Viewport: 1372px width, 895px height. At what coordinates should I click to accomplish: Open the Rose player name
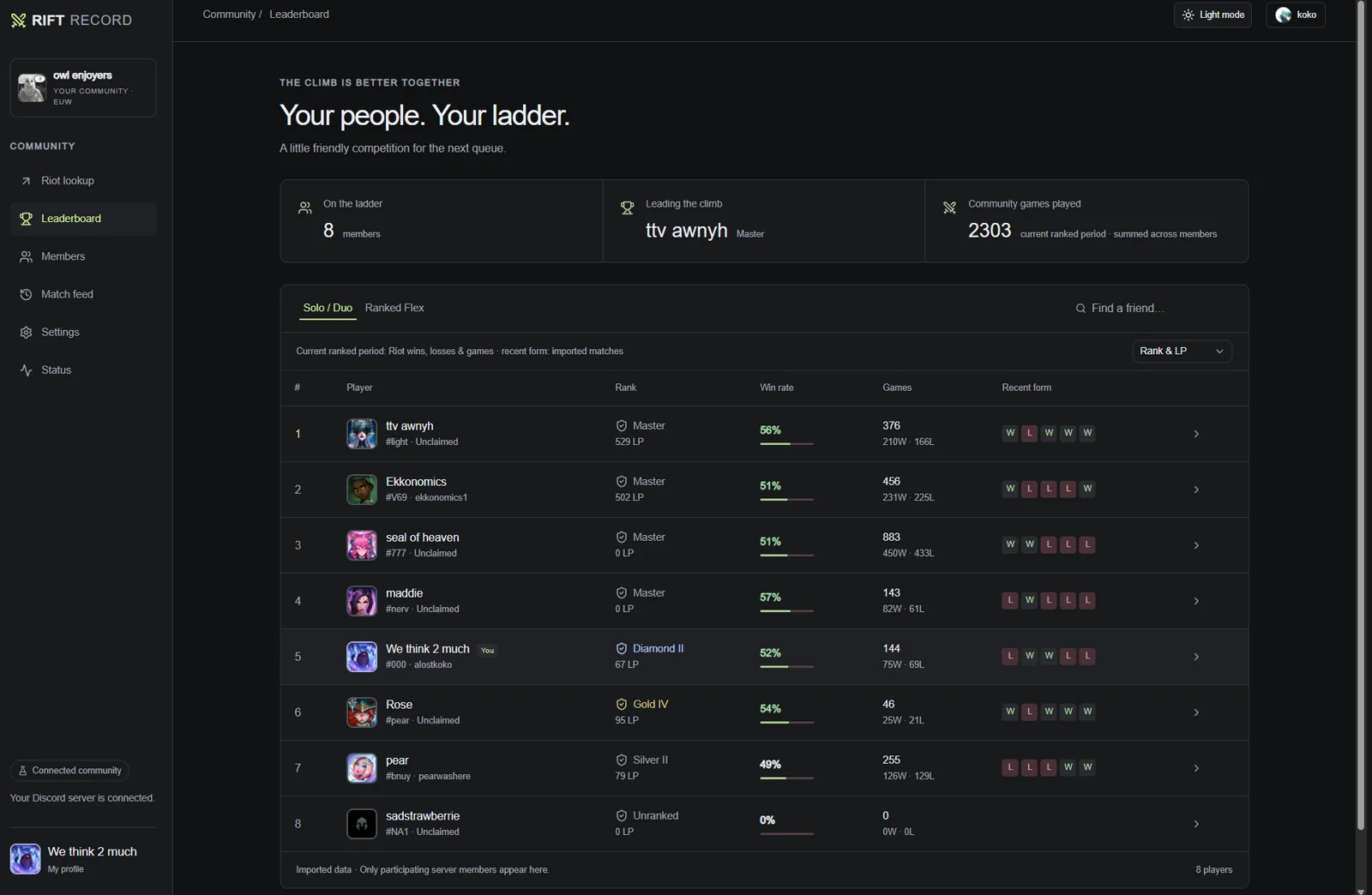399,705
